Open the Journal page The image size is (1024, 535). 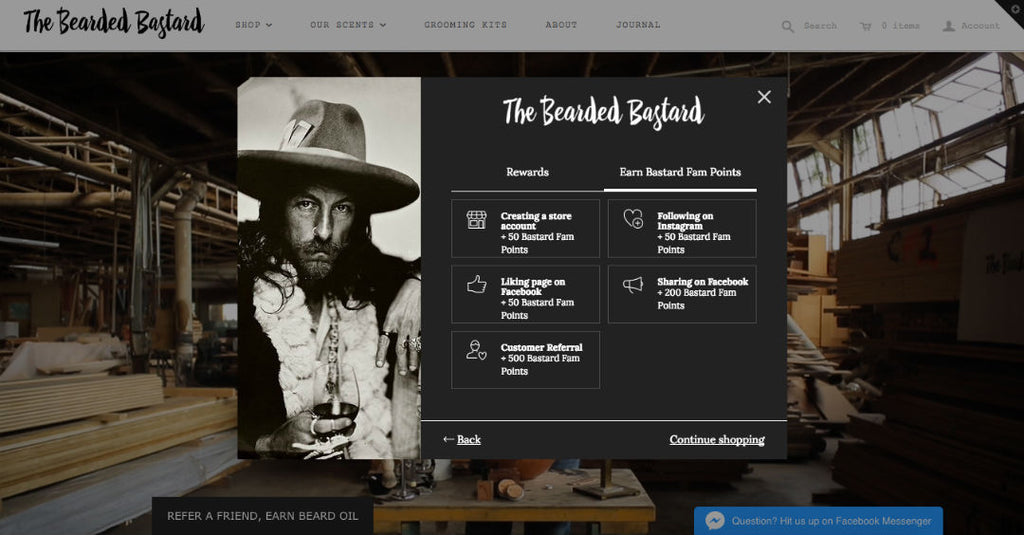pyautogui.click(x=638, y=25)
